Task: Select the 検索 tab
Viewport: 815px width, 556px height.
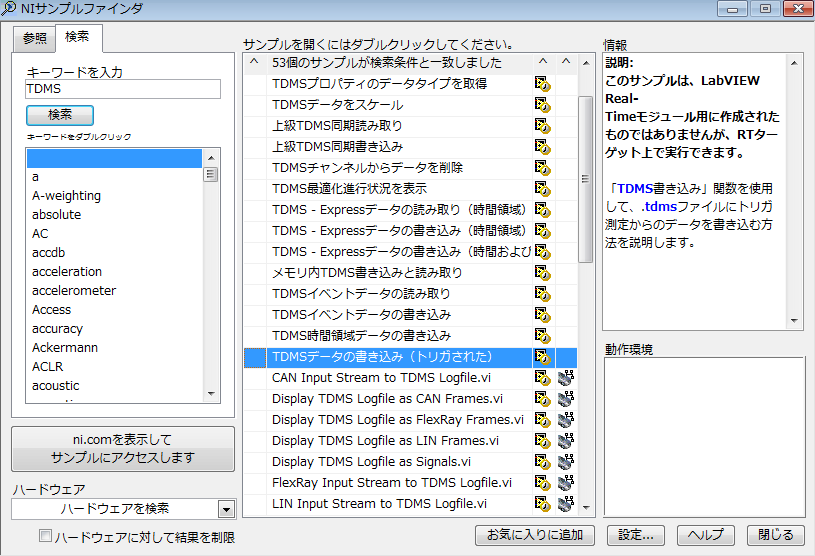Action: tap(78, 37)
